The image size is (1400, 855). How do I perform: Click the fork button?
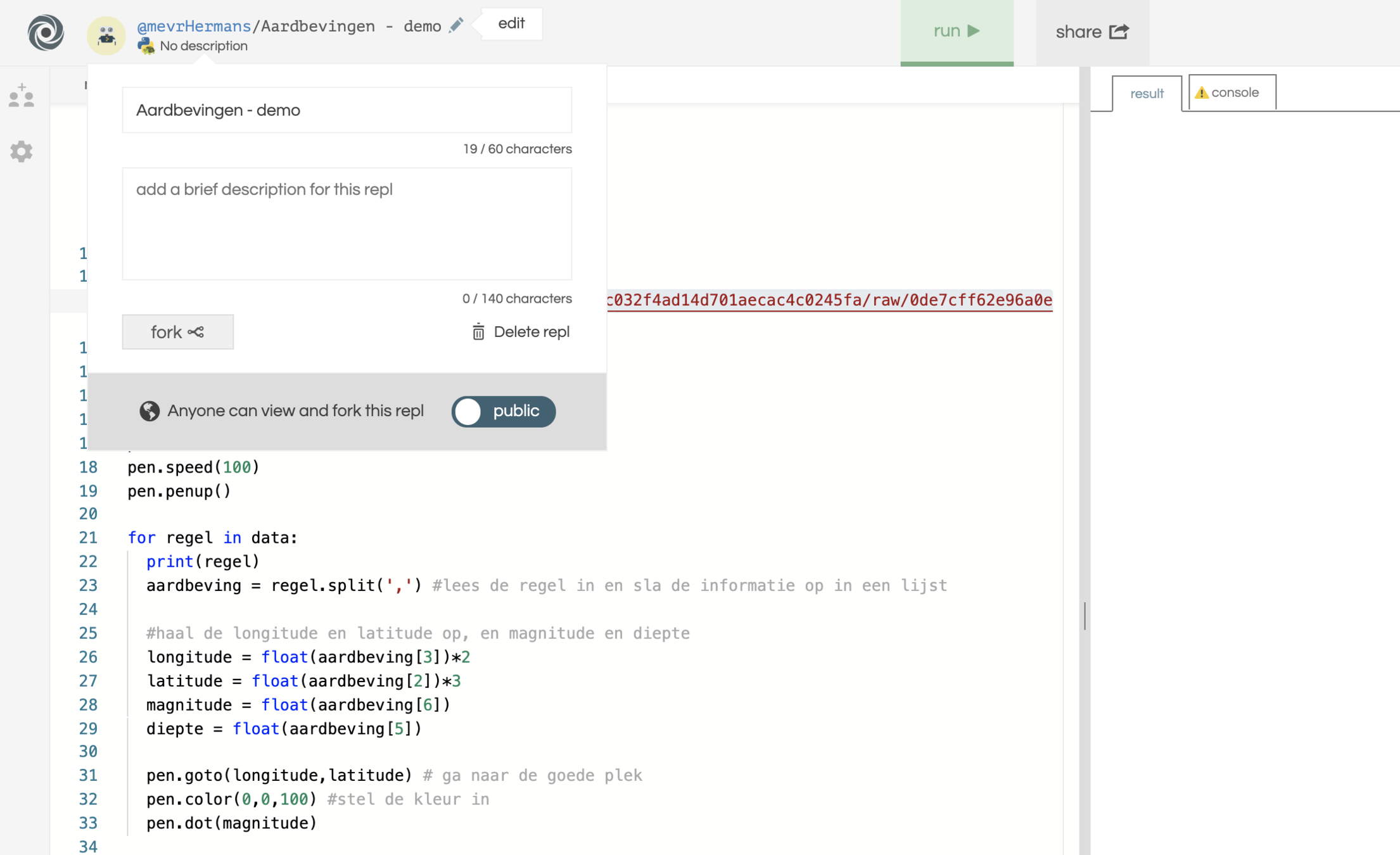[x=177, y=332]
